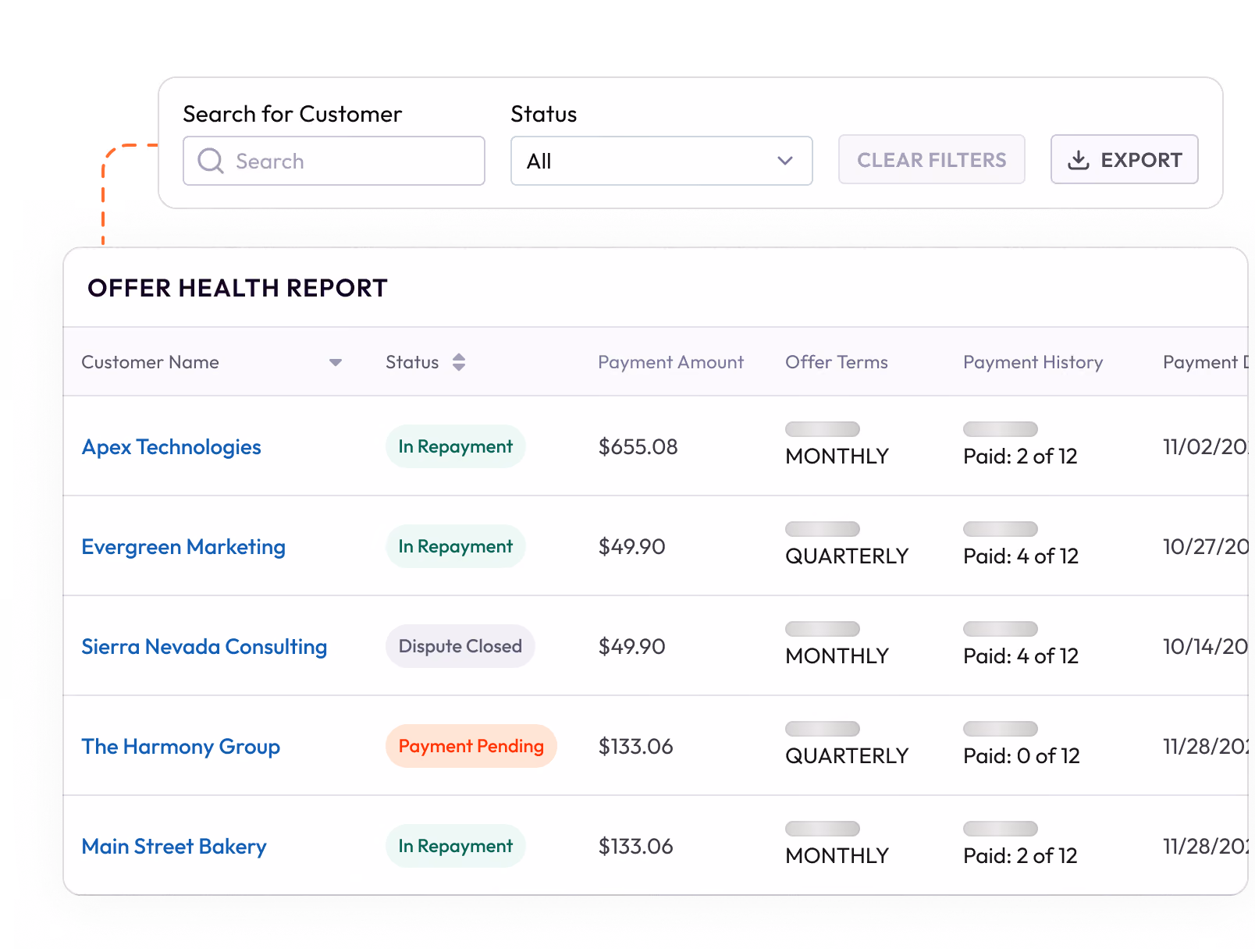
Task: Click Apex Technologies' payment history progress bar
Action: (1001, 429)
